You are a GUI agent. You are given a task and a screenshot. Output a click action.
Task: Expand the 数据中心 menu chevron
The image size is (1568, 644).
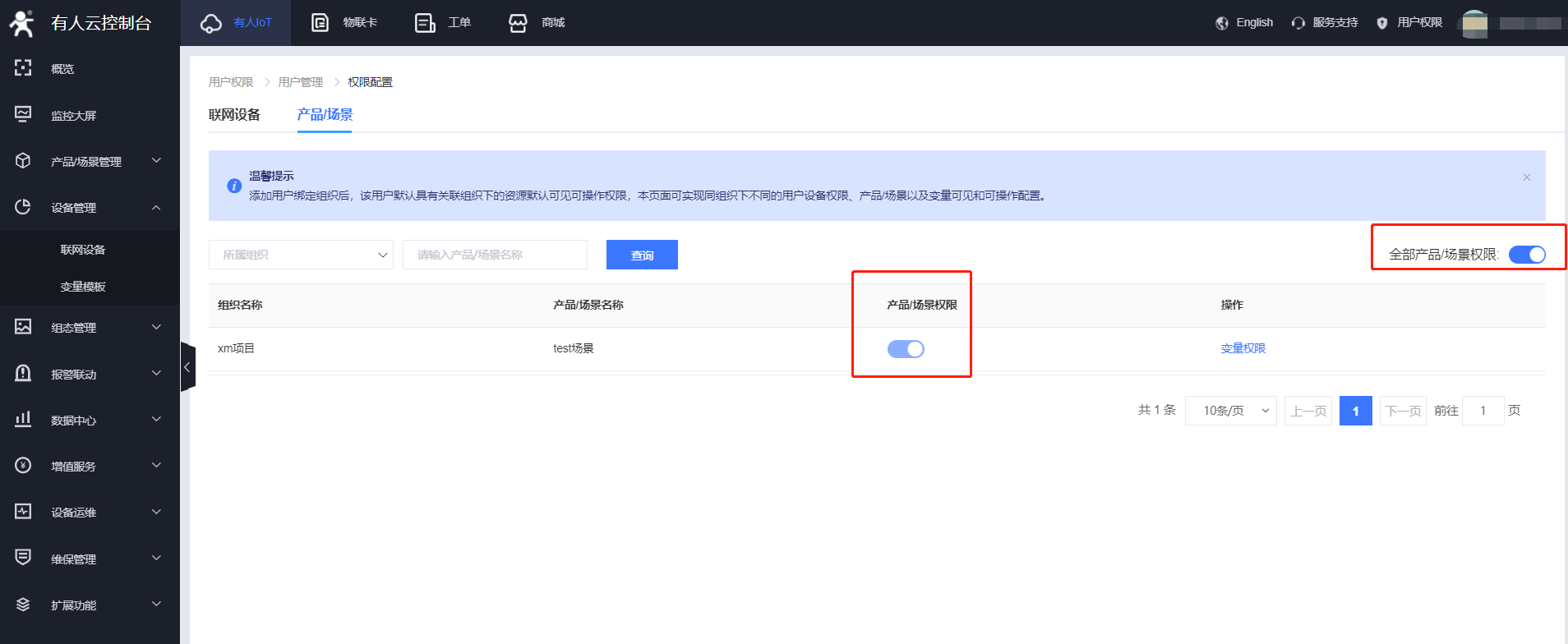point(156,420)
